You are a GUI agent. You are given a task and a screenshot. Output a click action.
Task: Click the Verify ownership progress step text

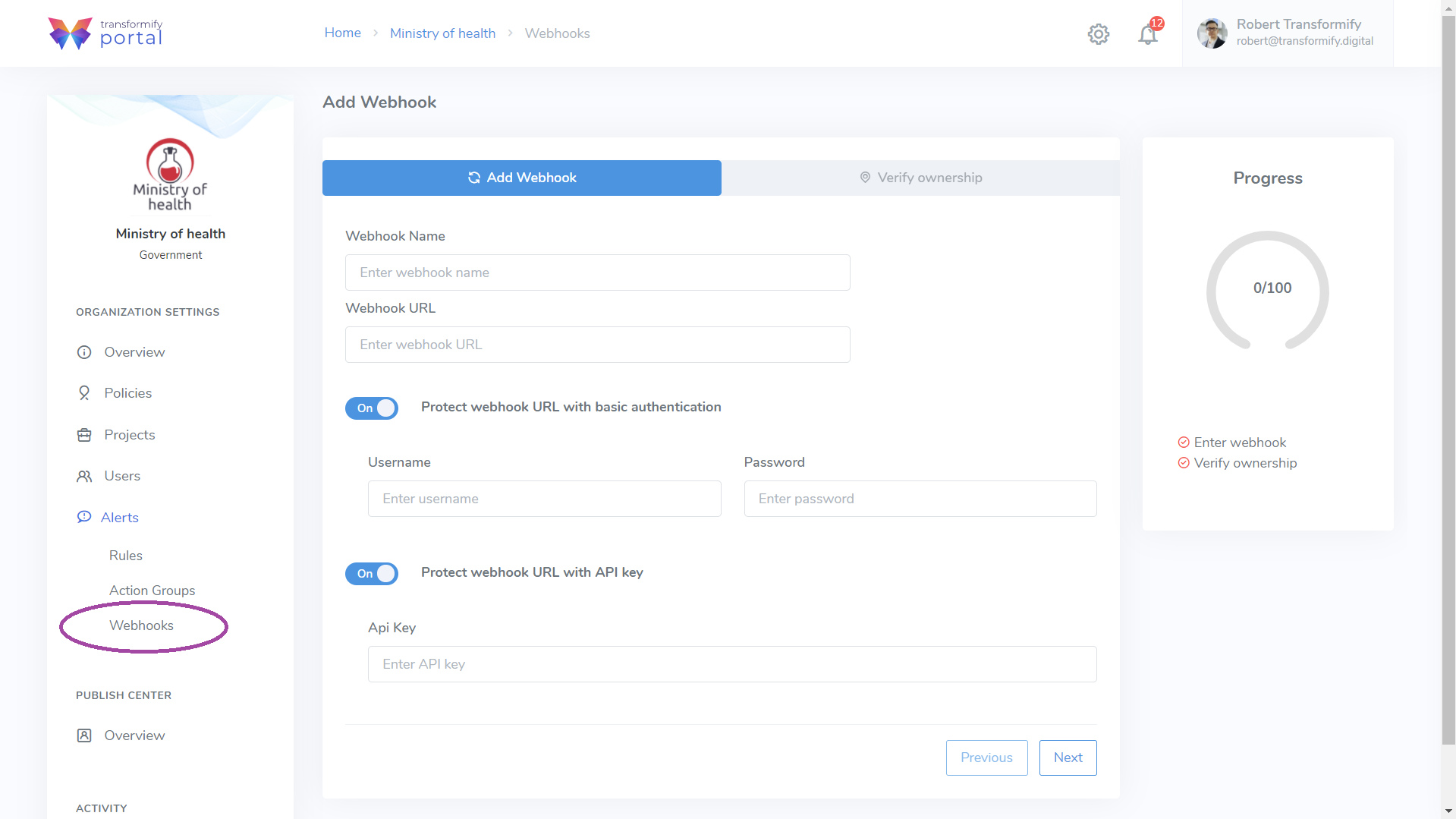point(1245,463)
